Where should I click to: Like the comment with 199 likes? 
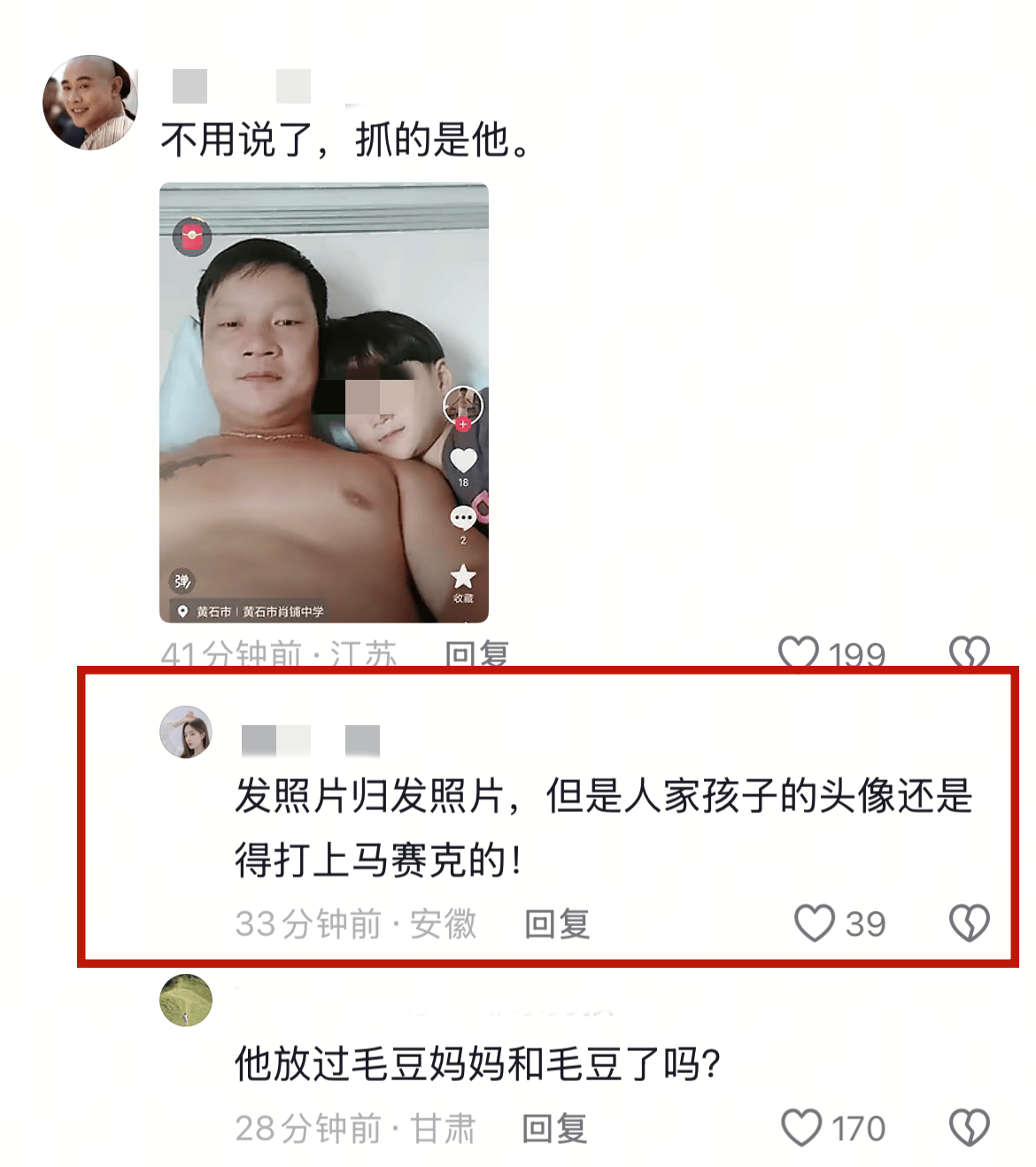[x=798, y=653]
